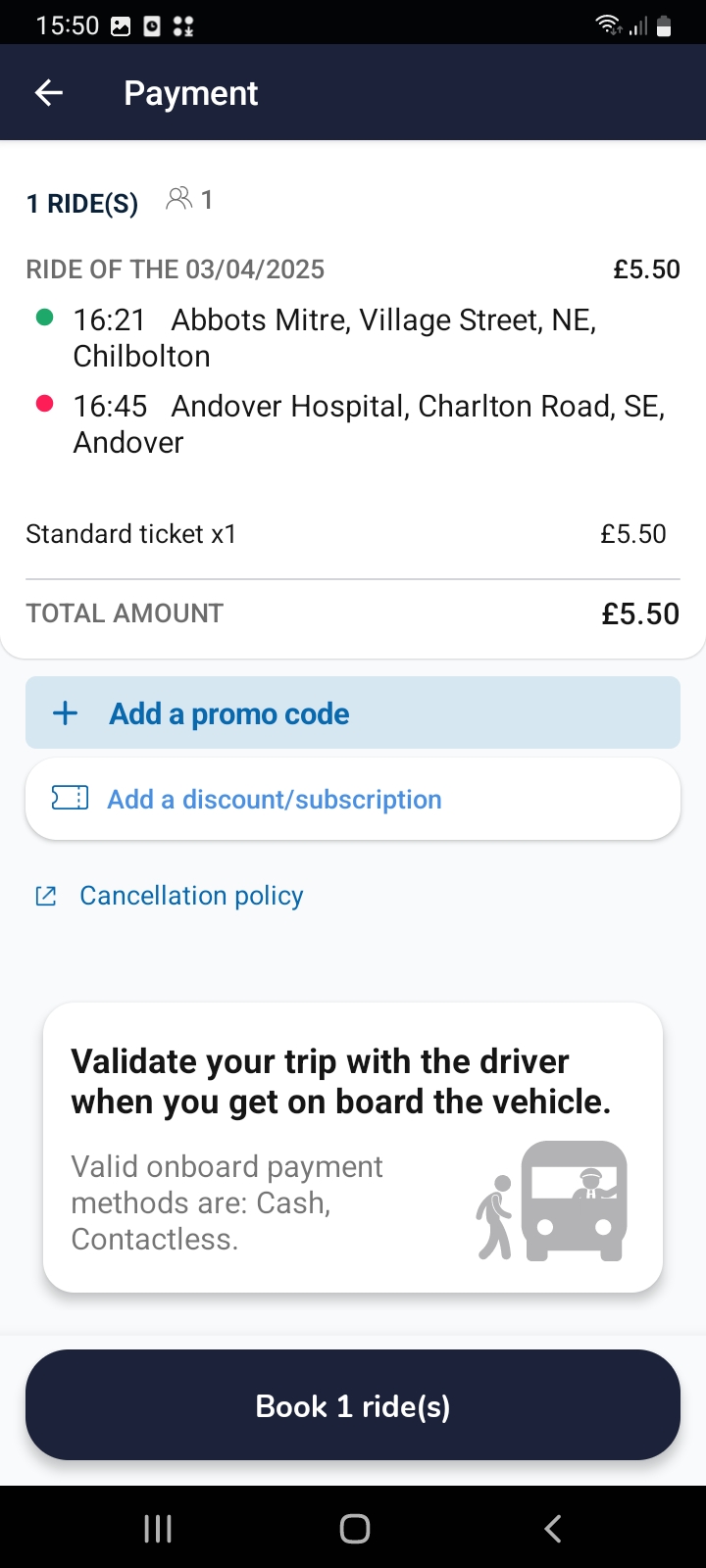This screenshot has height=1568, width=706.
Task: Tap the green pickup stop dot
Action: click(44, 318)
